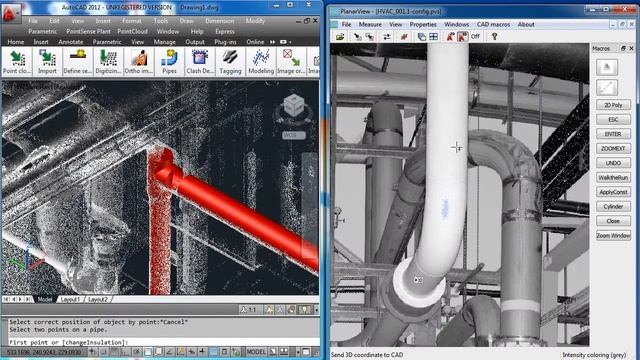Switch to the Annotate ribbon tab

pyautogui.click(x=71, y=42)
